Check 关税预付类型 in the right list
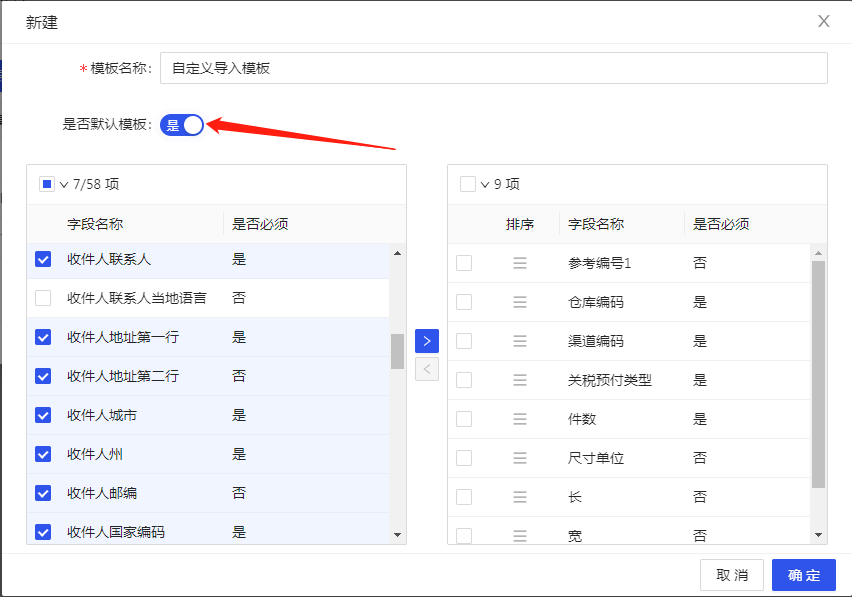This screenshot has height=597, width=852. click(x=464, y=380)
